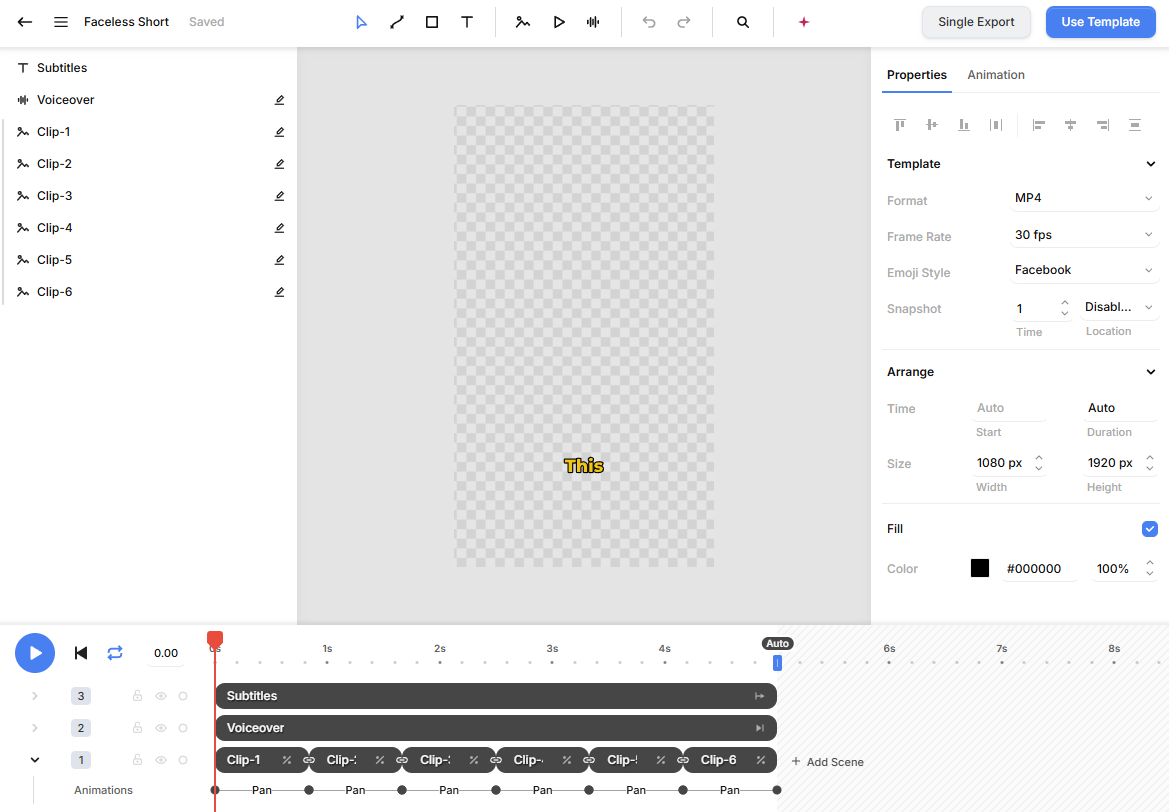Image resolution: width=1169 pixels, height=812 pixels.
Task: Toggle loop playback
Action: 115,653
